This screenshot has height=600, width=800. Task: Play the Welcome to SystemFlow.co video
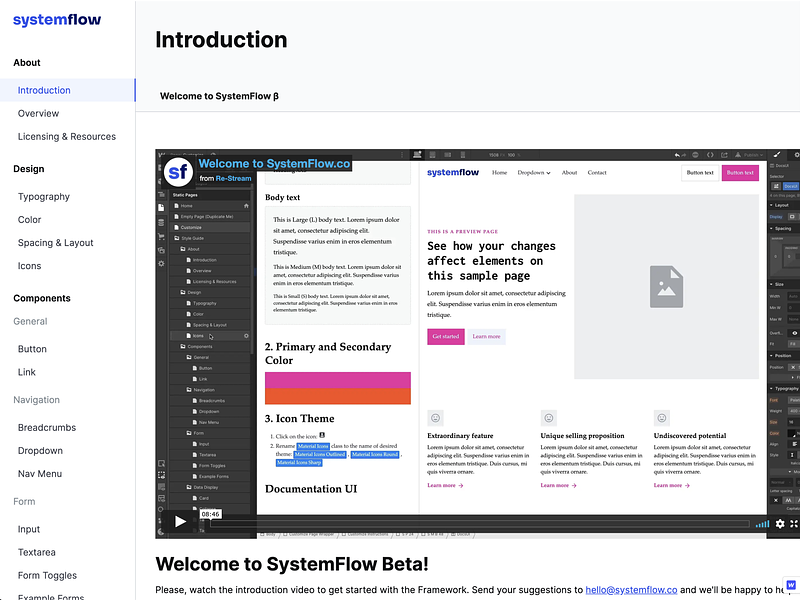tap(180, 521)
